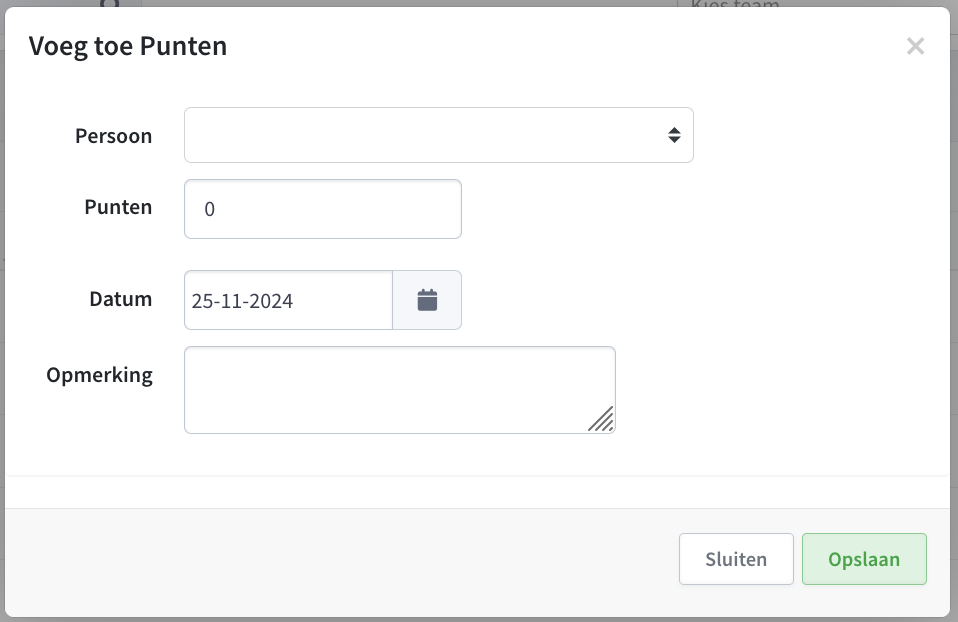This screenshot has height=622, width=958.
Task: Click the Datum field label
Action: pyautogui.click(x=120, y=299)
